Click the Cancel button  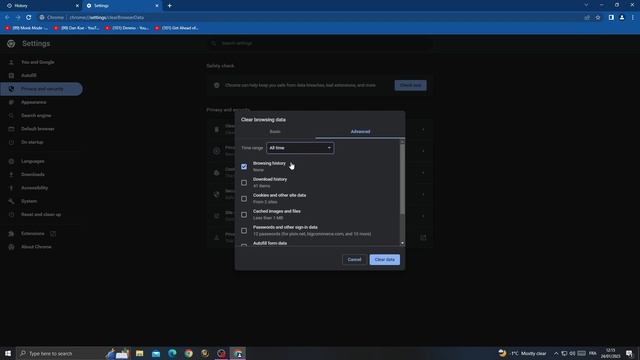click(354, 260)
